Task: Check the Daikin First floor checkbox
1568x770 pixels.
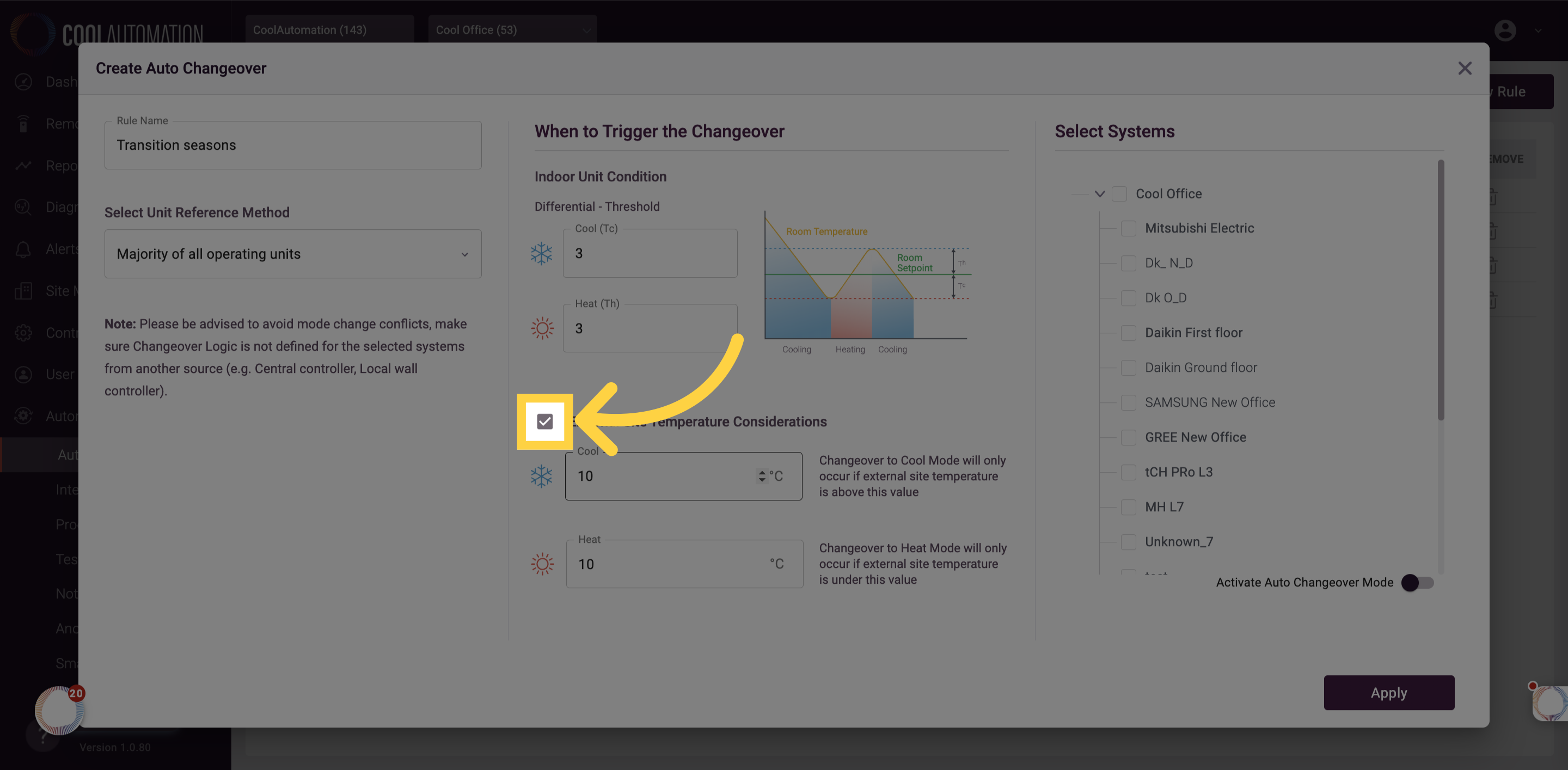Action: [x=1128, y=333]
